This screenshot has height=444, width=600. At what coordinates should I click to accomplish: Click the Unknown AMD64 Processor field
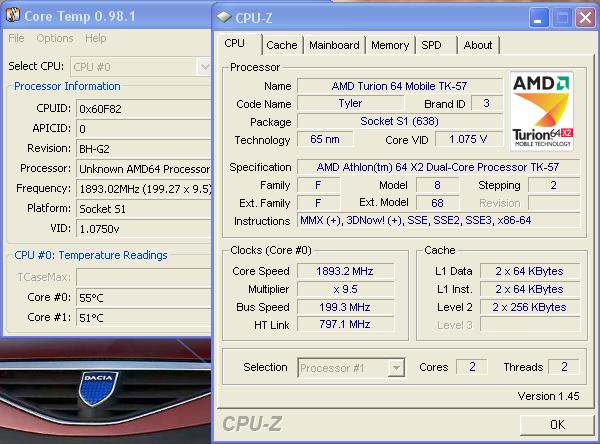point(144,169)
